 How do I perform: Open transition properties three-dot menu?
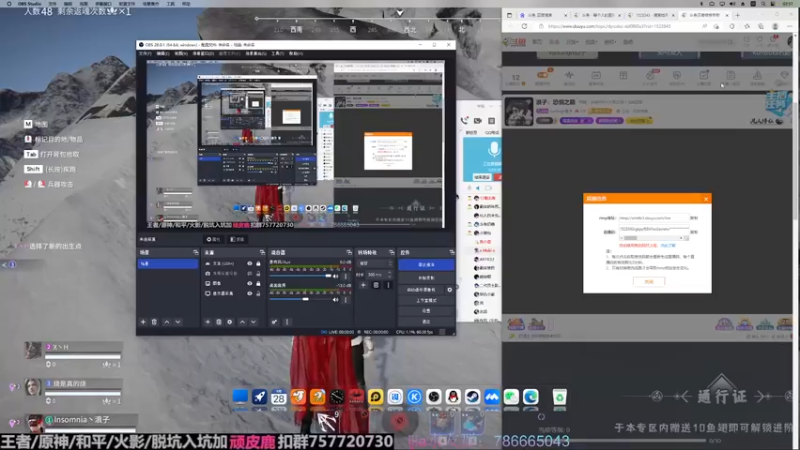388,285
